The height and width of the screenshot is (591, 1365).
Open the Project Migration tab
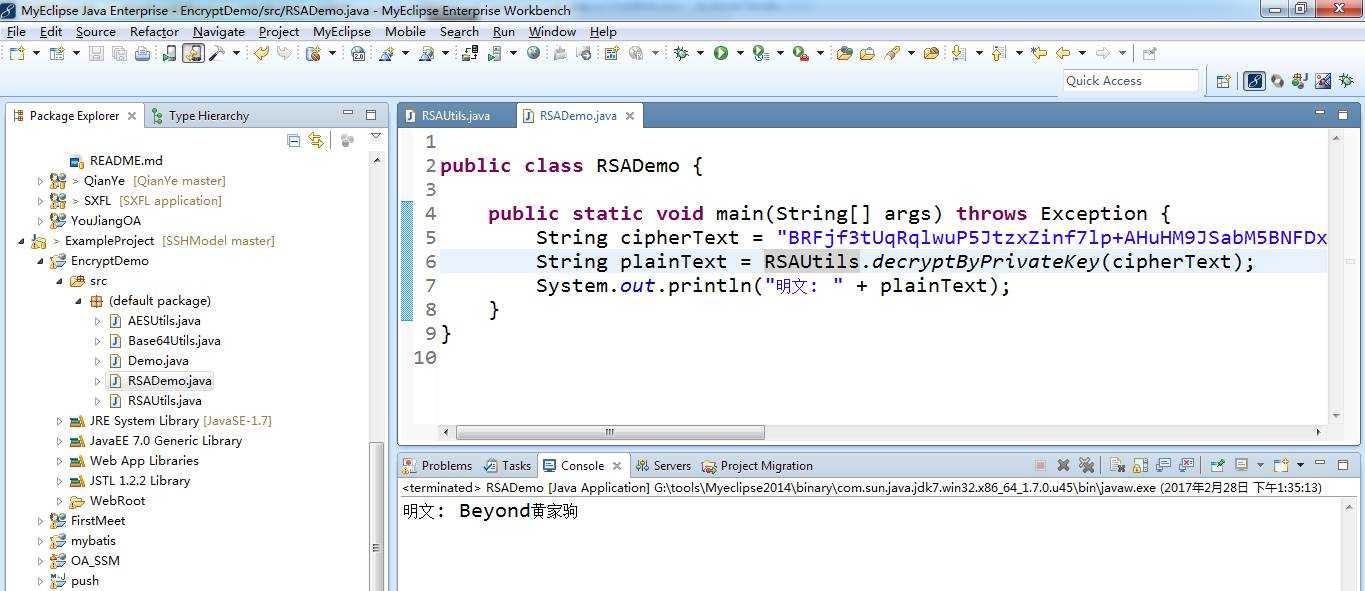click(757, 465)
